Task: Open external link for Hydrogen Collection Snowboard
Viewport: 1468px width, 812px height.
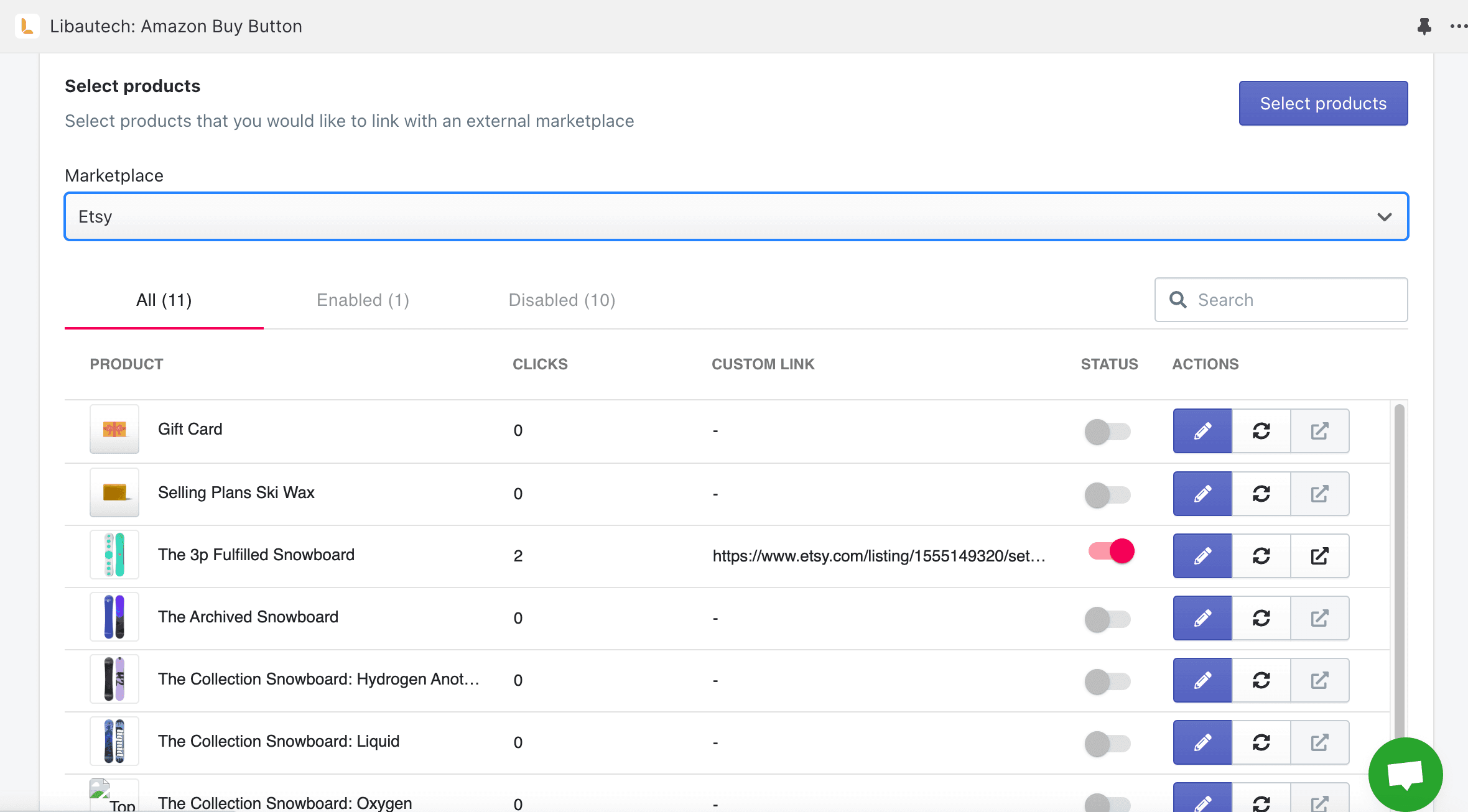Action: [1319, 680]
